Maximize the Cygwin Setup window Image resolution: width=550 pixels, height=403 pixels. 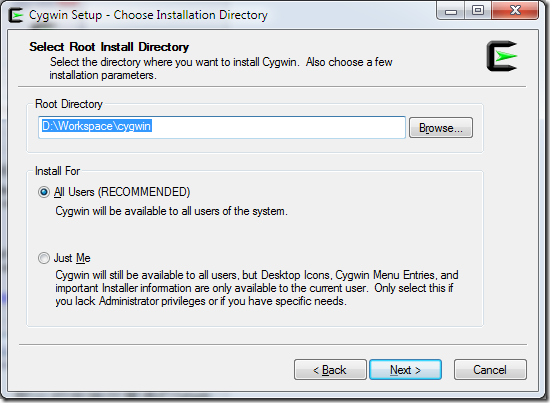[478, 11]
